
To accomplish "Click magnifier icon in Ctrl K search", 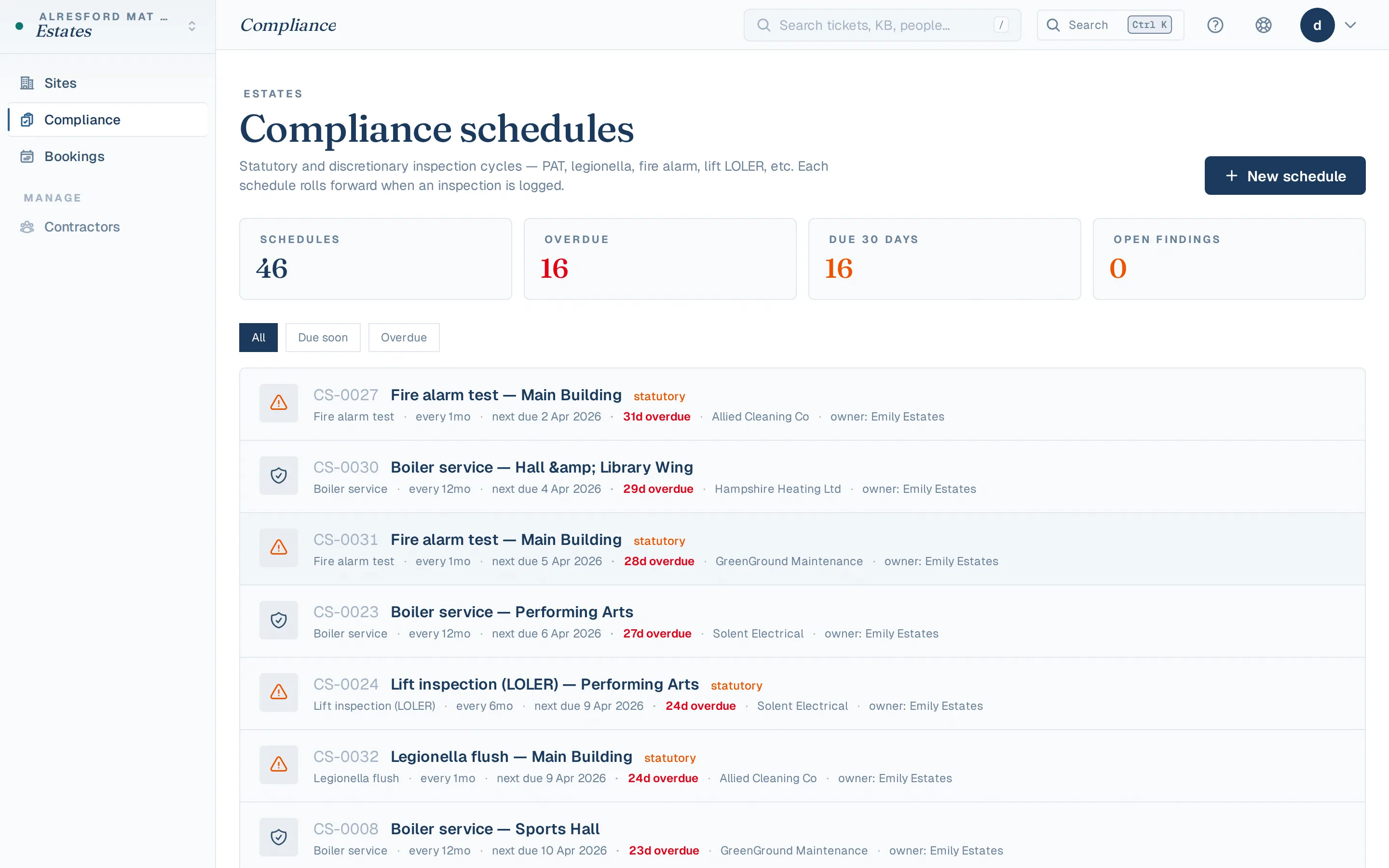I will tap(1053, 25).
